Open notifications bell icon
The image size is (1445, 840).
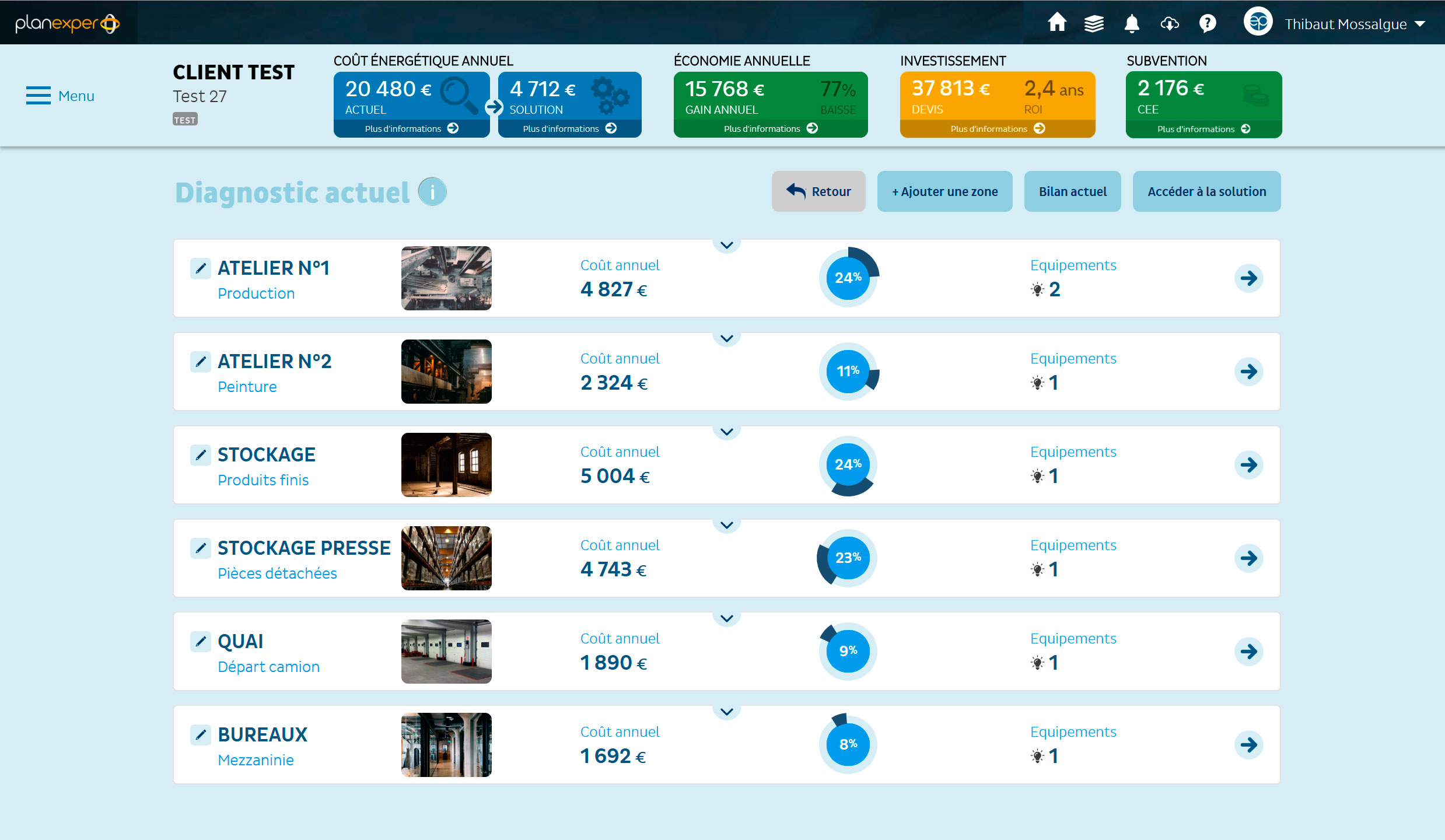(1132, 23)
